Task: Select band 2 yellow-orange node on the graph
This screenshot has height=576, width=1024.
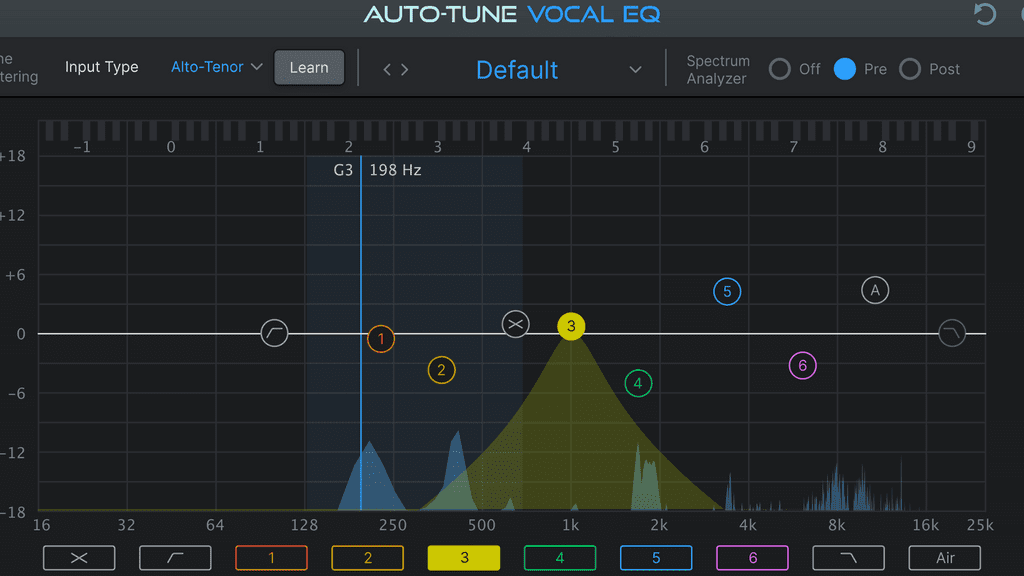Action: coord(441,370)
